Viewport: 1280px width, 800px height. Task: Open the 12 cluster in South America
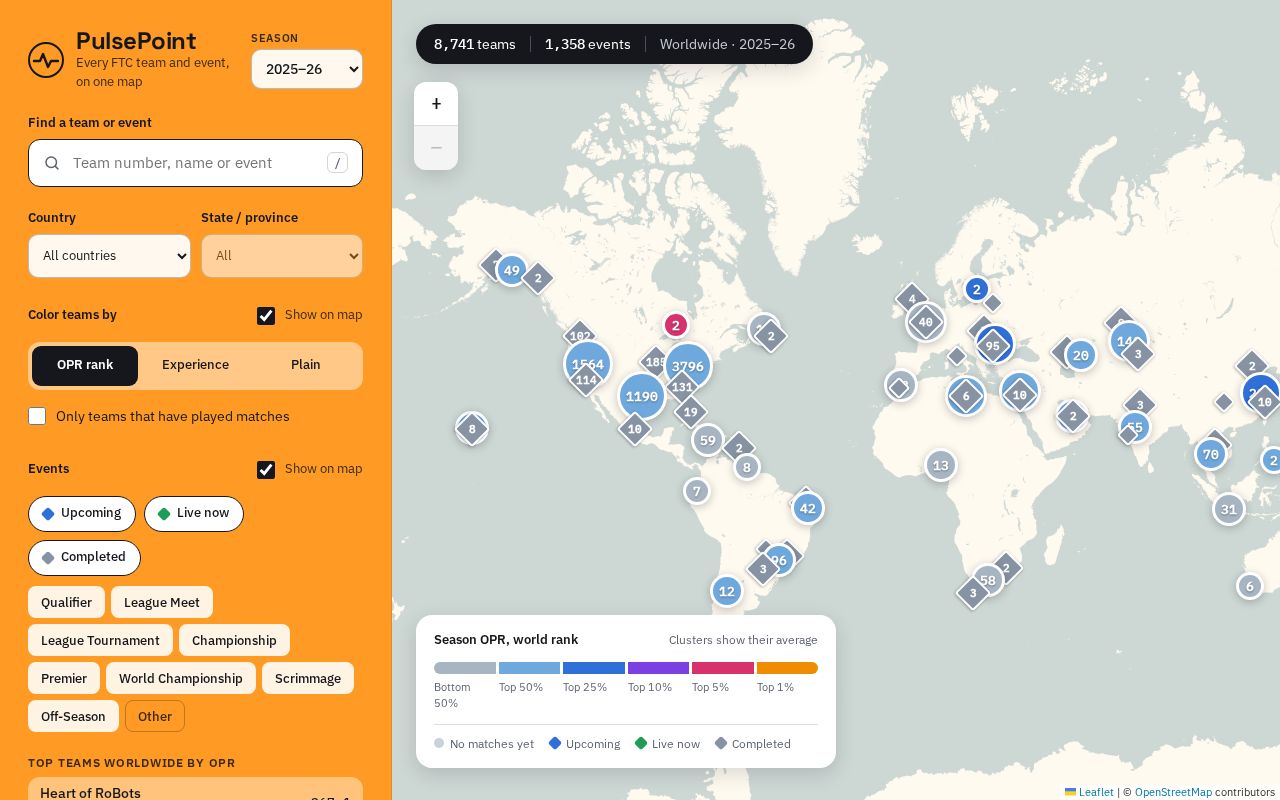click(x=727, y=591)
